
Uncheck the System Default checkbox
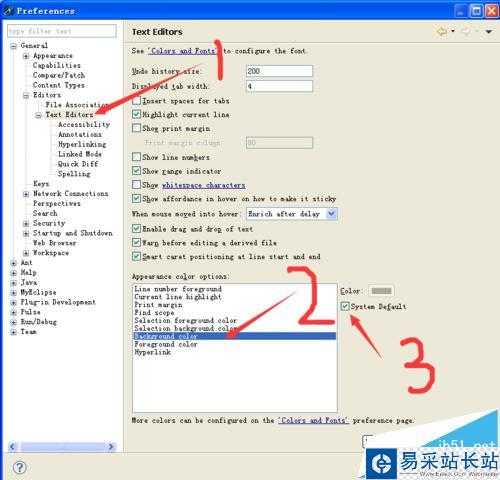[345, 306]
